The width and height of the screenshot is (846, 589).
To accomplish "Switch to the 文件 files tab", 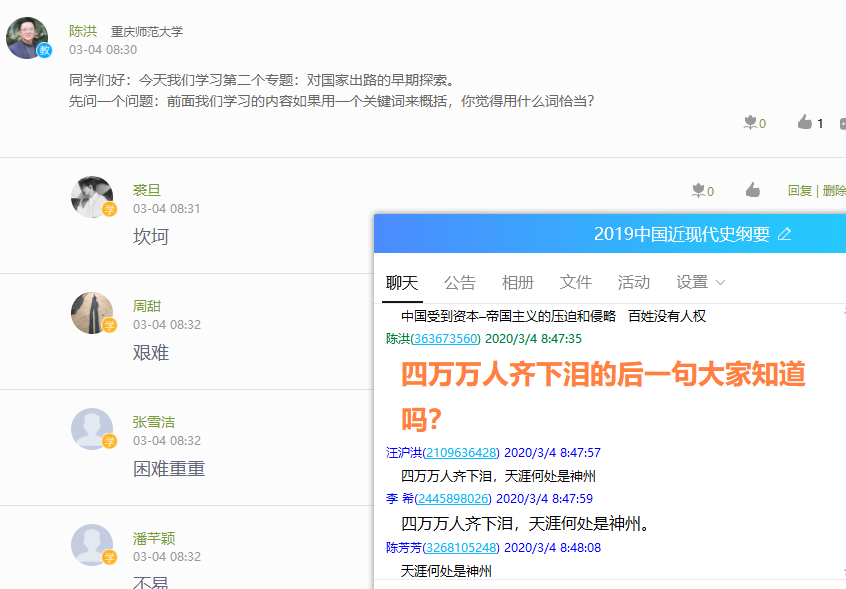I will click(x=576, y=282).
